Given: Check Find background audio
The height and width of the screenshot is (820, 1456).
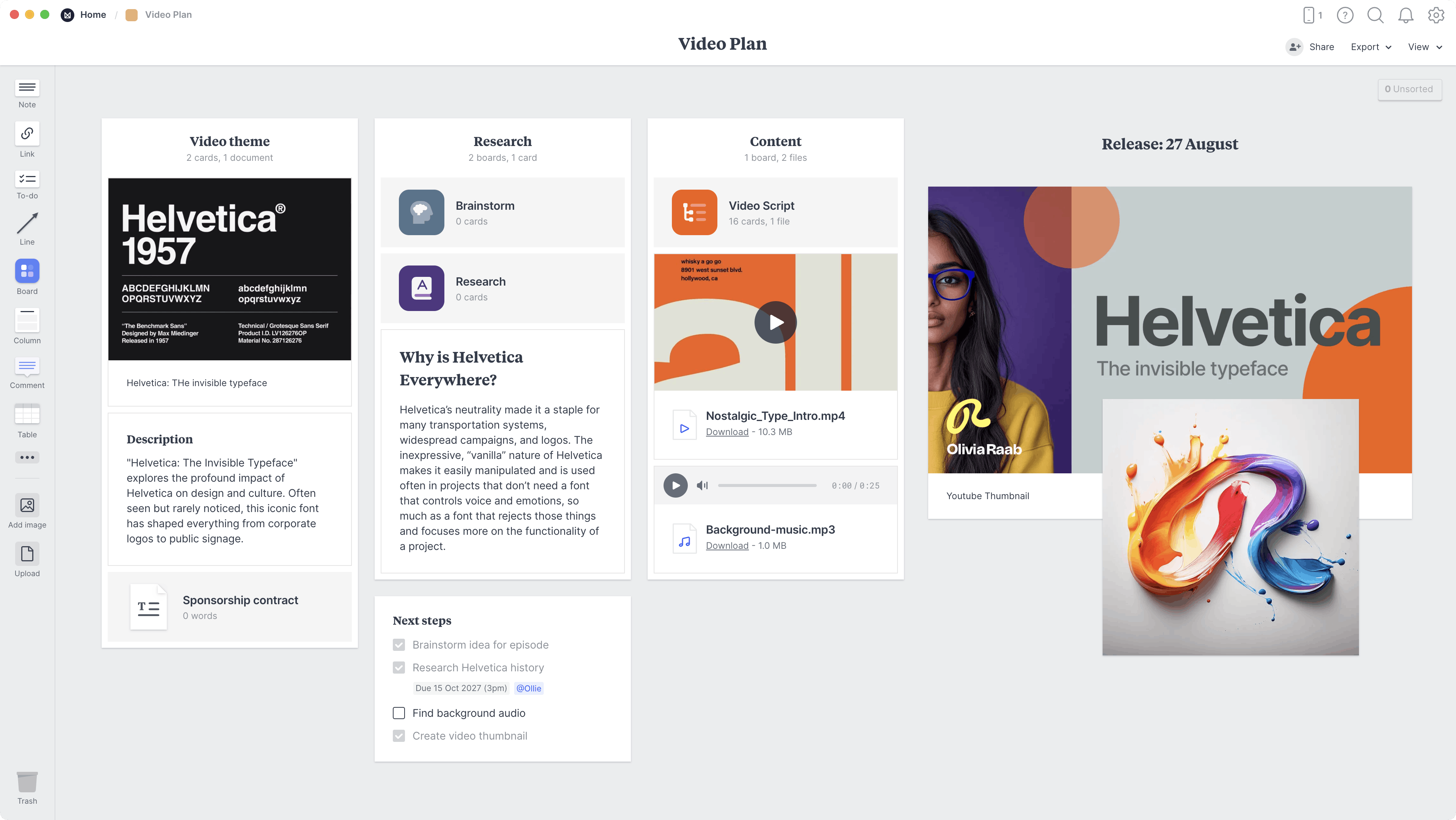Looking at the screenshot, I should click(x=399, y=713).
